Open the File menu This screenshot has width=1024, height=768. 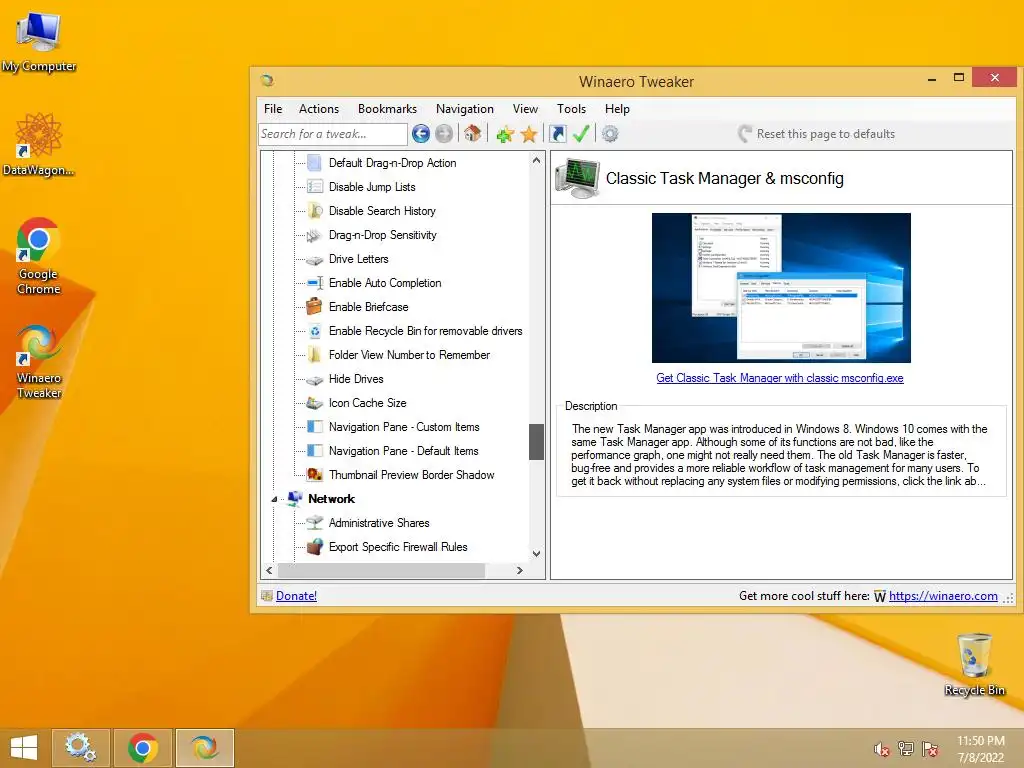pos(273,109)
